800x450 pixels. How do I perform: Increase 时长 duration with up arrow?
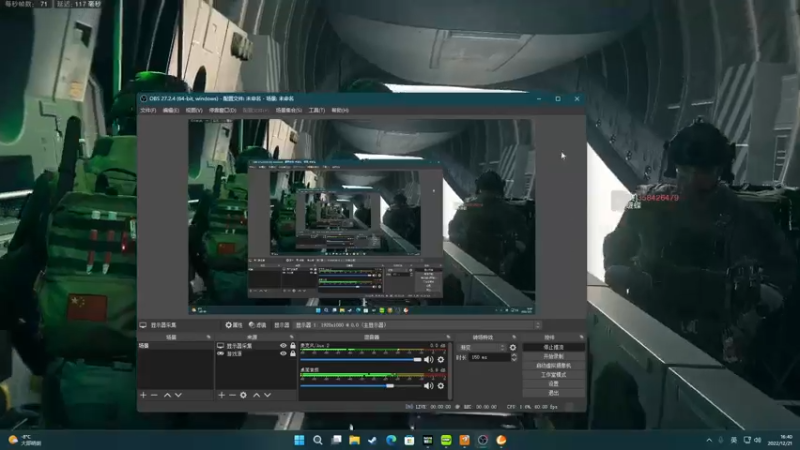pos(514,356)
